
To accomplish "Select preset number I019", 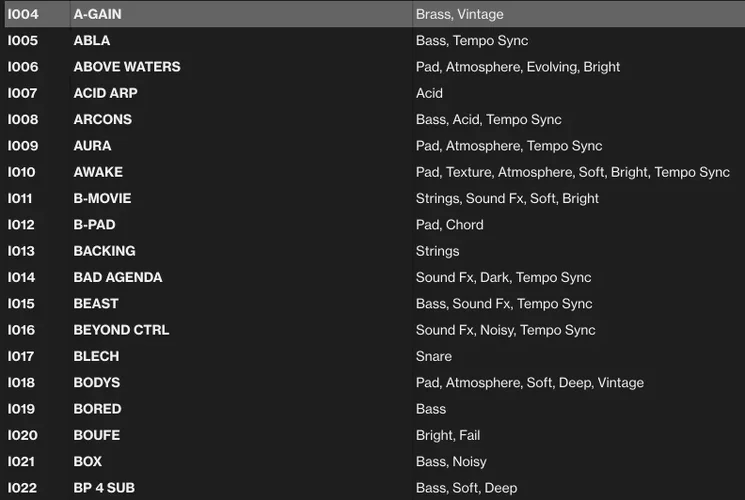I will [x=22, y=409].
